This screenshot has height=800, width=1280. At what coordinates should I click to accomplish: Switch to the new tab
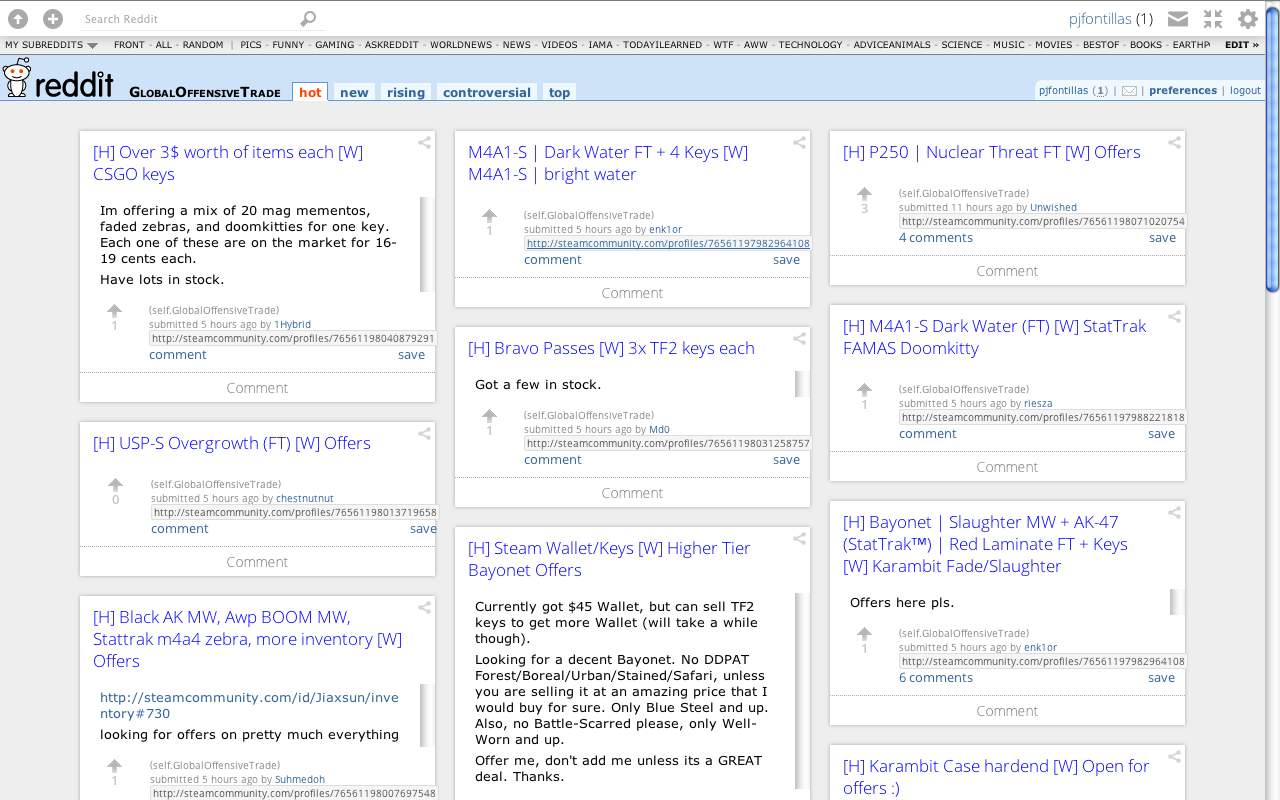click(354, 92)
